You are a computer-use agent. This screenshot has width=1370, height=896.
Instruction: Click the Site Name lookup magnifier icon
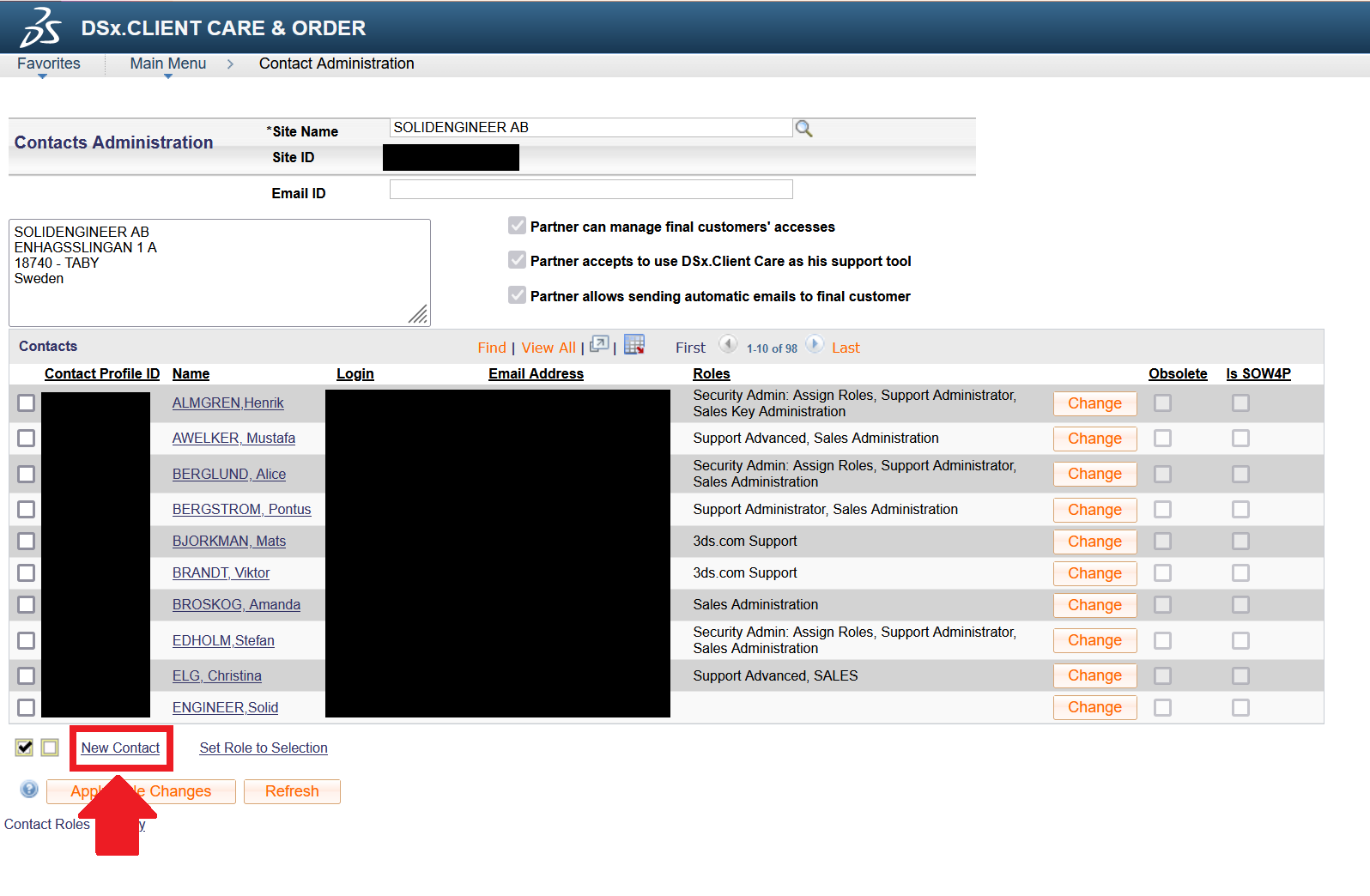click(x=803, y=129)
